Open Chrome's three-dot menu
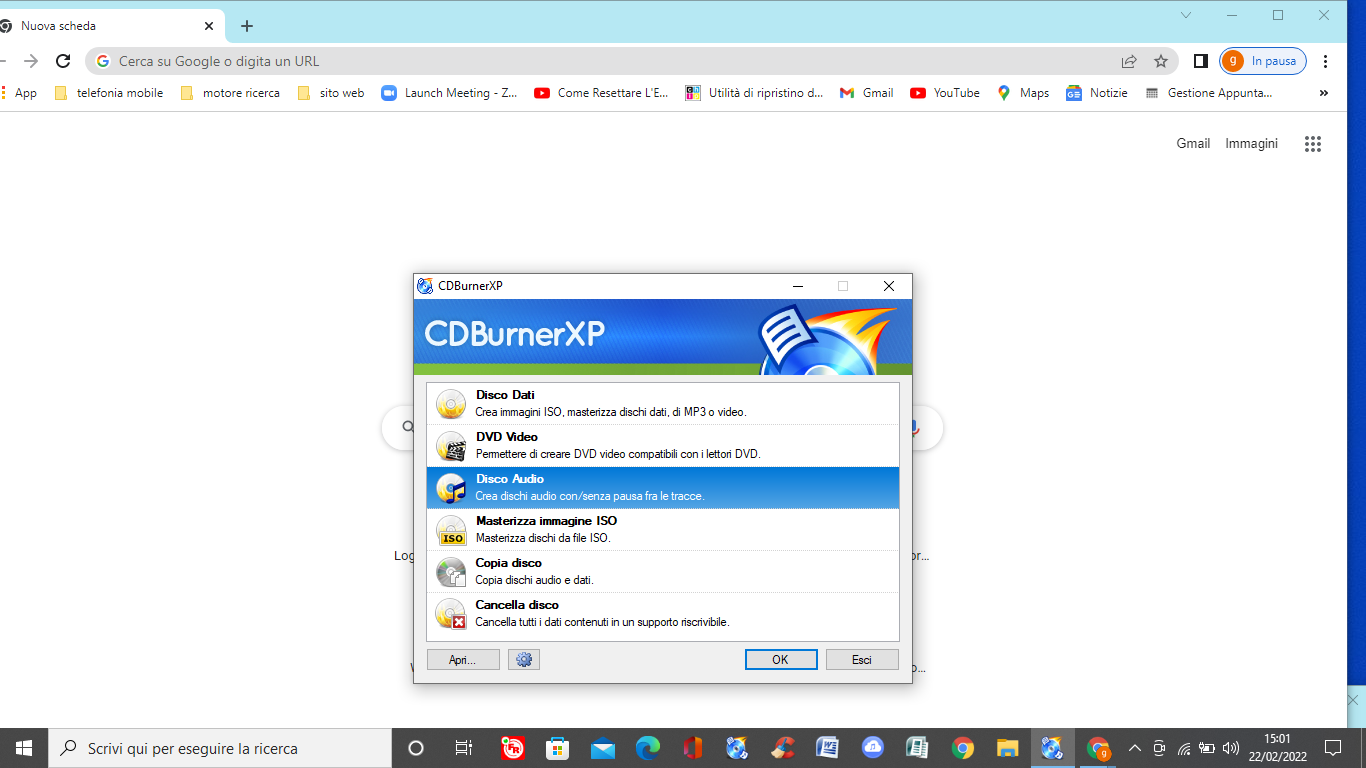The height and width of the screenshot is (768, 1366). [x=1326, y=61]
